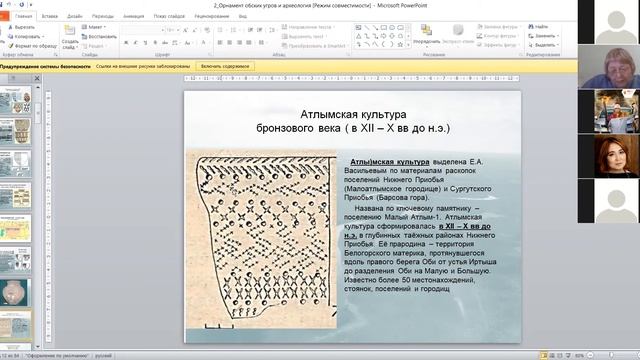Open the font color picker
This screenshot has width=640, height=360.
204,42
